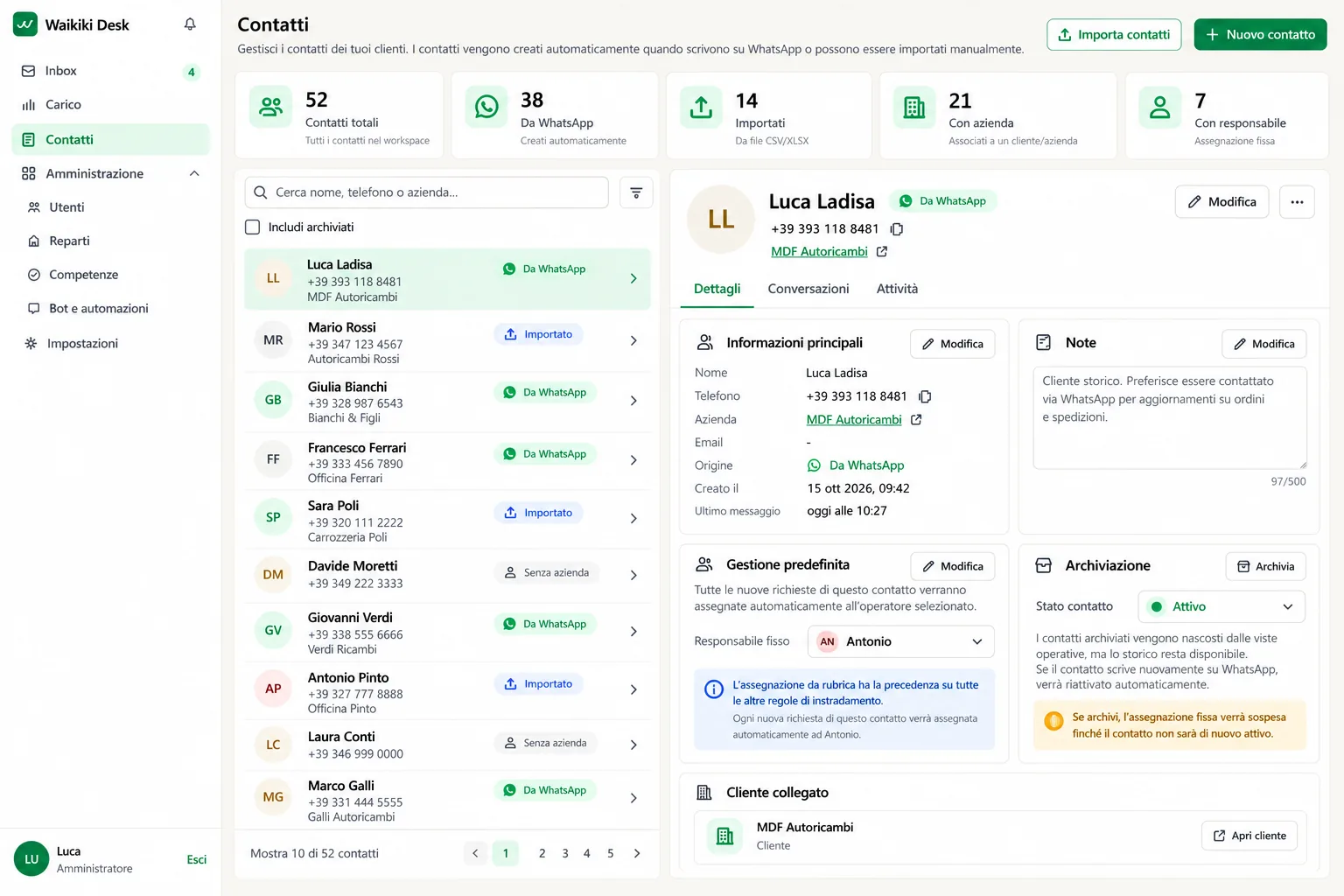Click the info icon in assignment notice
The image size is (1344, 896).
pyautogui.click(x=714, y=689)
